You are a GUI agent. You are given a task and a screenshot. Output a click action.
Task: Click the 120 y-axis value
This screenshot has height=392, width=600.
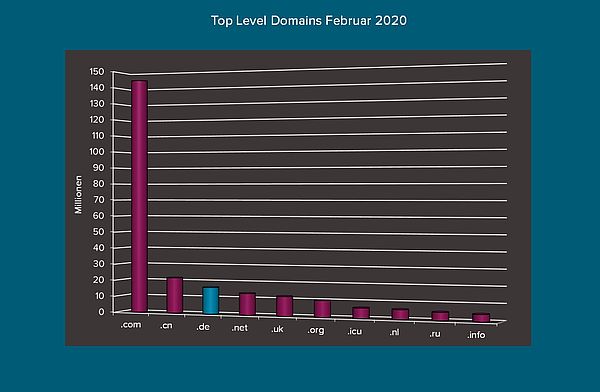97,120
